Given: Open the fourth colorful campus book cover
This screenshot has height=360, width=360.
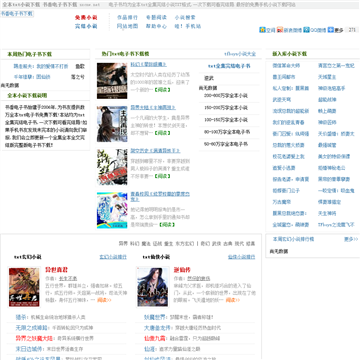Looking at the screenshot, I should (112, 210).
